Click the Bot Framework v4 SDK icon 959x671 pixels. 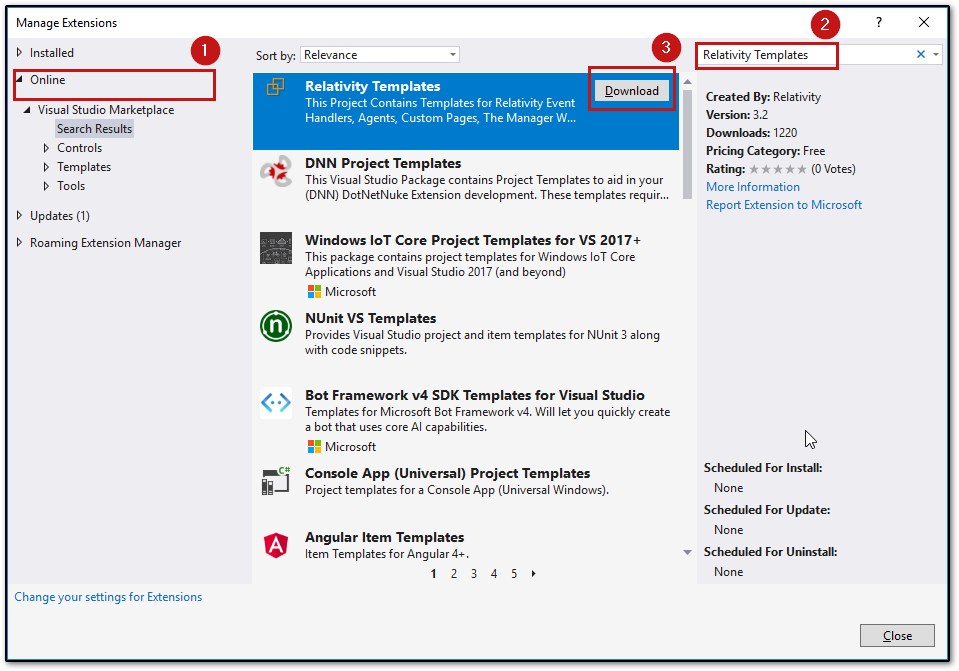276,403
